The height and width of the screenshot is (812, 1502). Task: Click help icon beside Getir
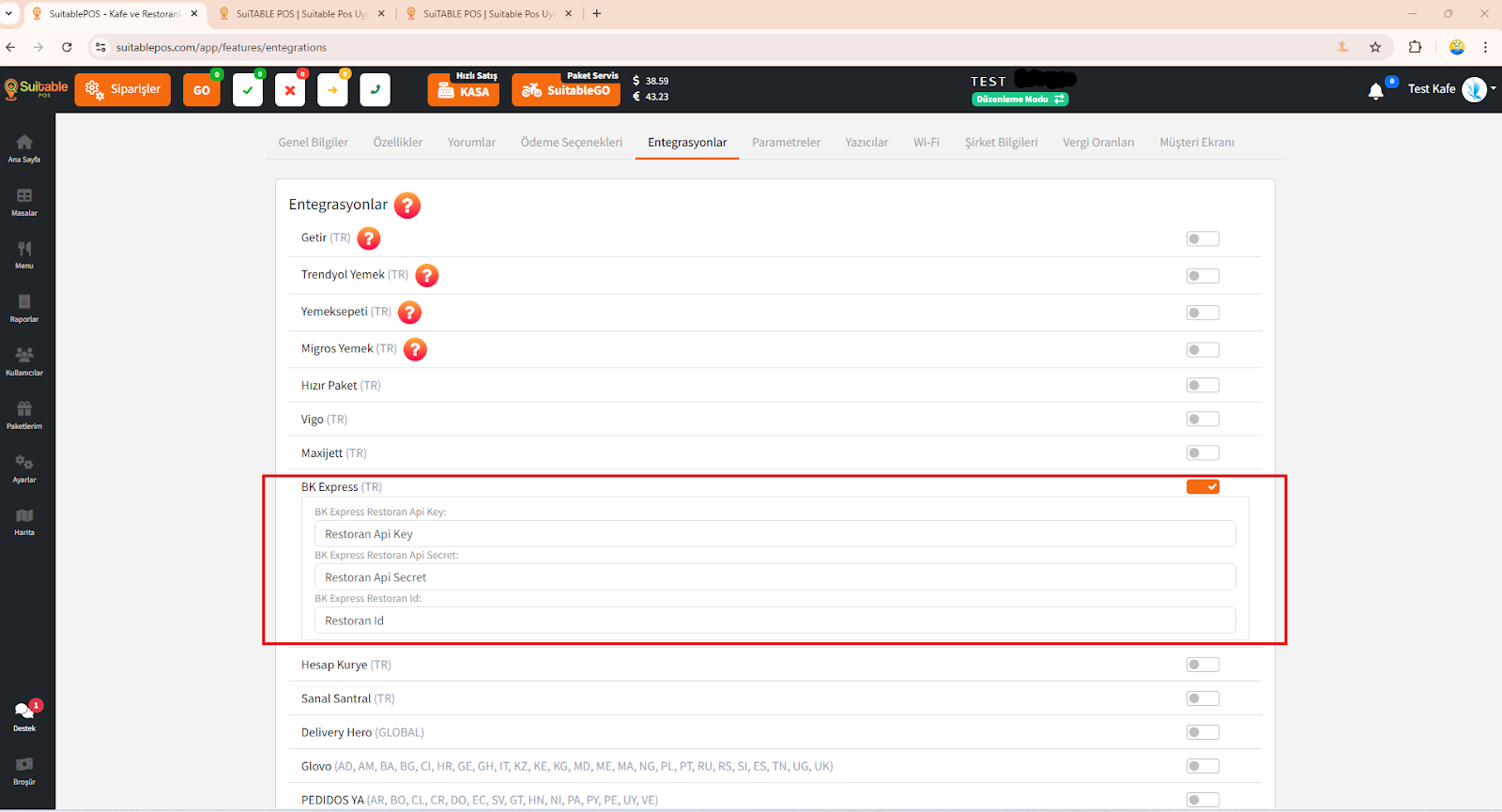369,238
